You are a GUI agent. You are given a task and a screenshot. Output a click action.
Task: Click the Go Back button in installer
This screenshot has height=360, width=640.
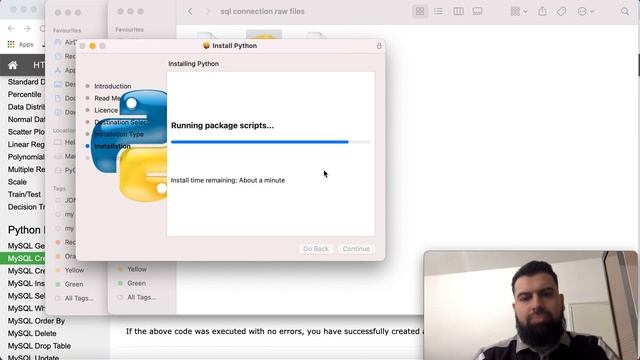[x=316, y=249]
